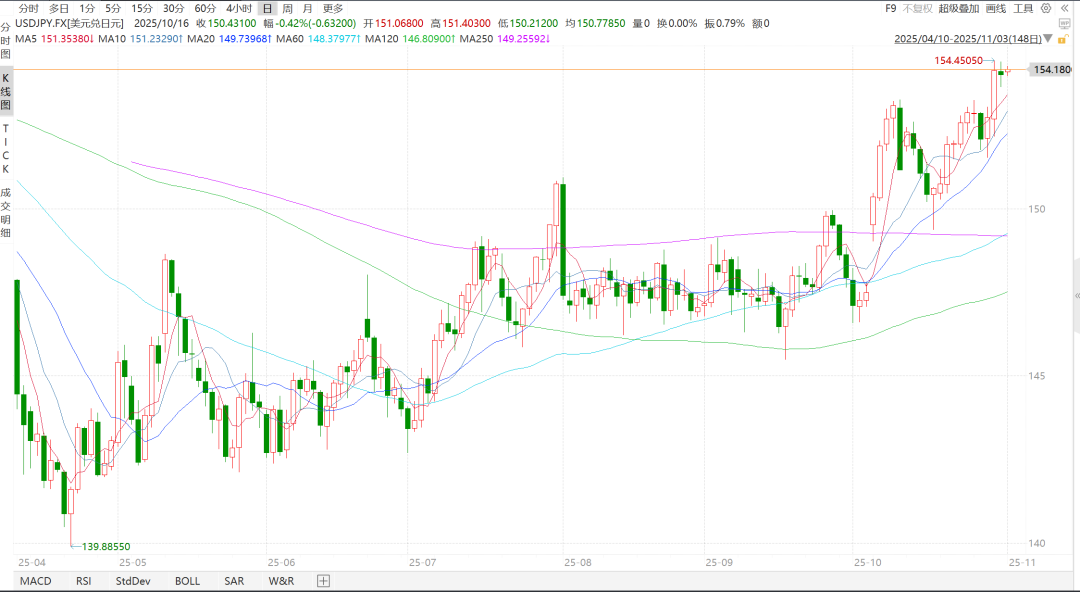Click the date range 2025/04/10-2025/11/03 link

968,39
